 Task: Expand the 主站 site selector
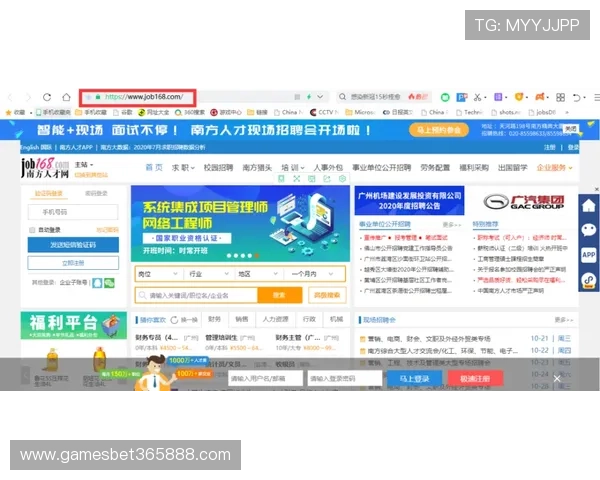click(x=84, y=165)
